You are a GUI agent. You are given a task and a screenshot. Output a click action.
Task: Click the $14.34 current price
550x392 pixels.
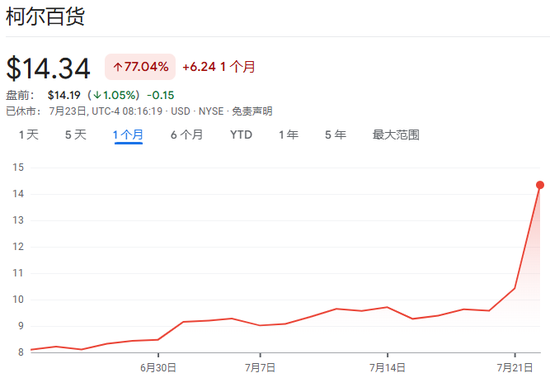click(48, 68)
